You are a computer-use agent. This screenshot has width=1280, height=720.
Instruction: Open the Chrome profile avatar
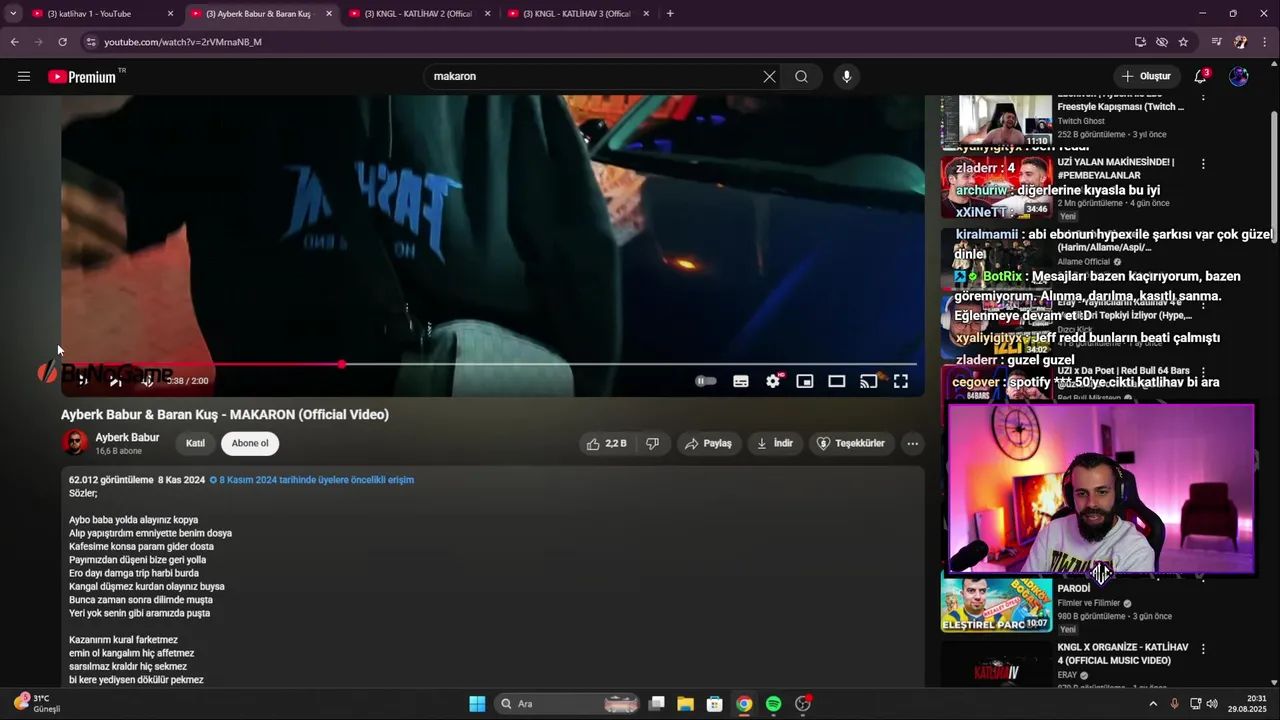1241,42
